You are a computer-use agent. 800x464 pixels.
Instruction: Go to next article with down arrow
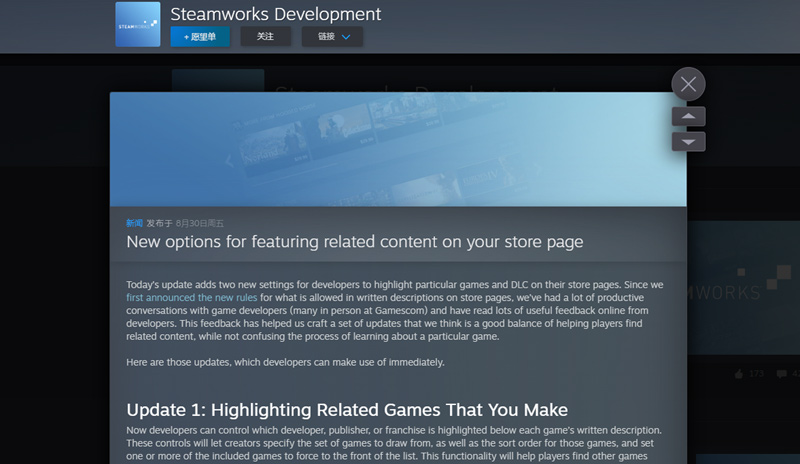(688, 142)
